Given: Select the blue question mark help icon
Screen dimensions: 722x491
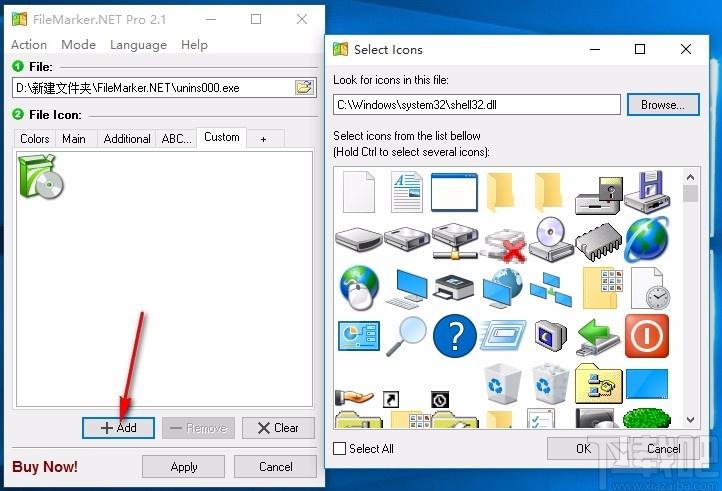Looking at the screenshot, I should (x=454, y=336).
